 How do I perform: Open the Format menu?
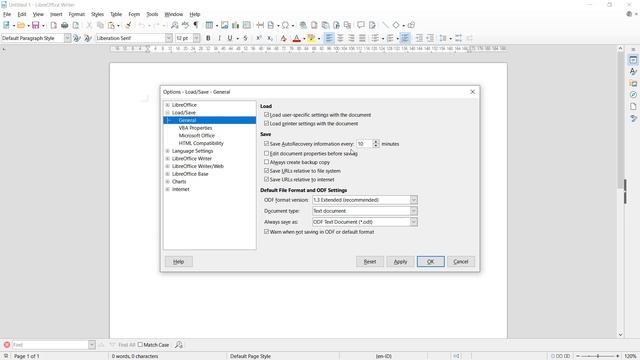pyautogui.click(x=76, y=14)
